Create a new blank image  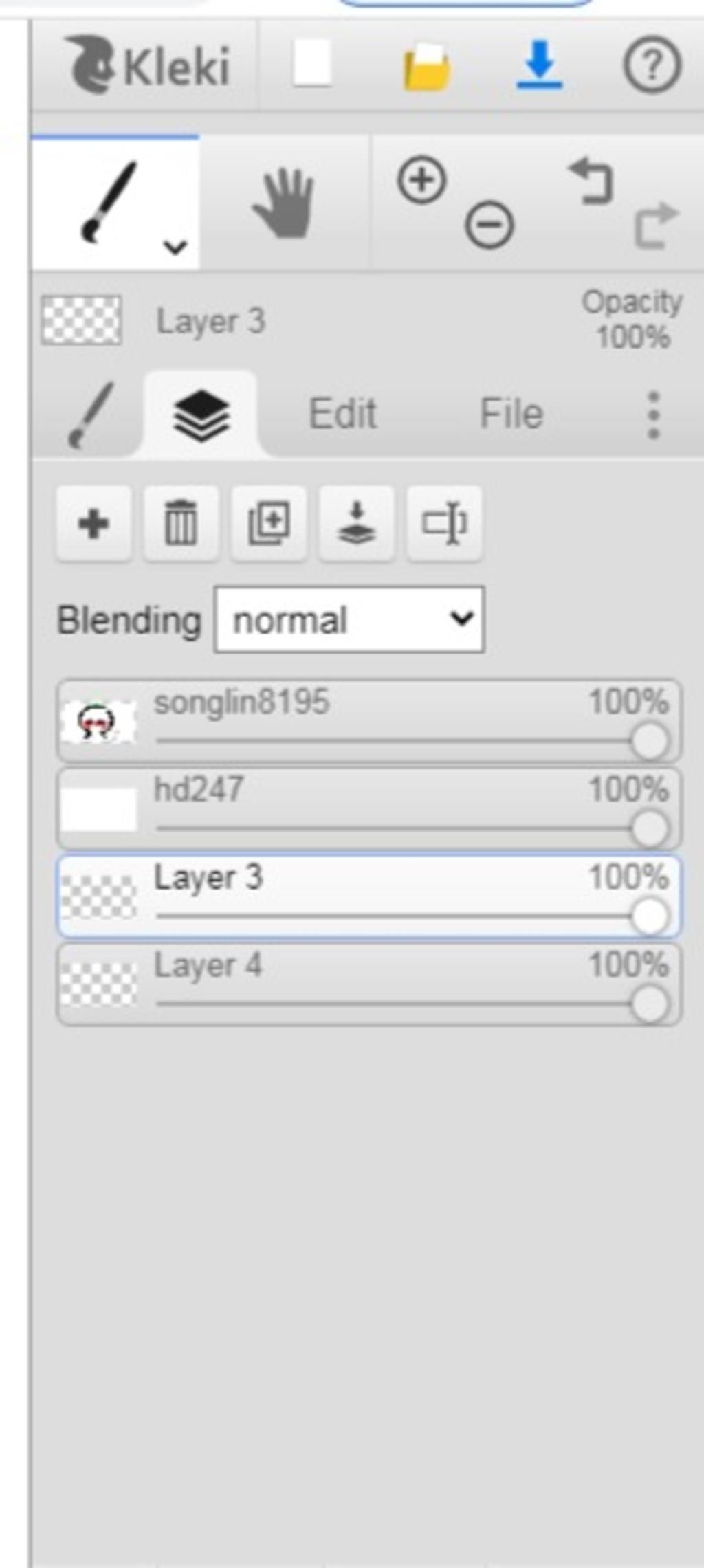[x=312, y=63]
